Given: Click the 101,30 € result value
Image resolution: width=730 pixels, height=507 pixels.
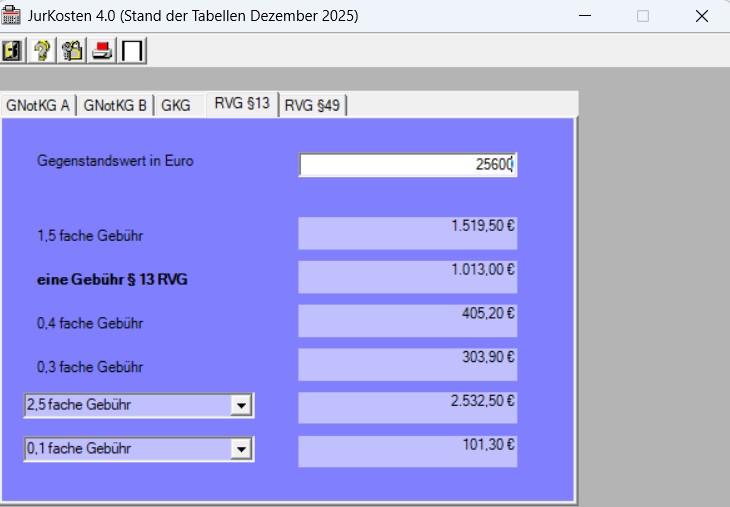Looking at the screenshot, I should point(488,445).
